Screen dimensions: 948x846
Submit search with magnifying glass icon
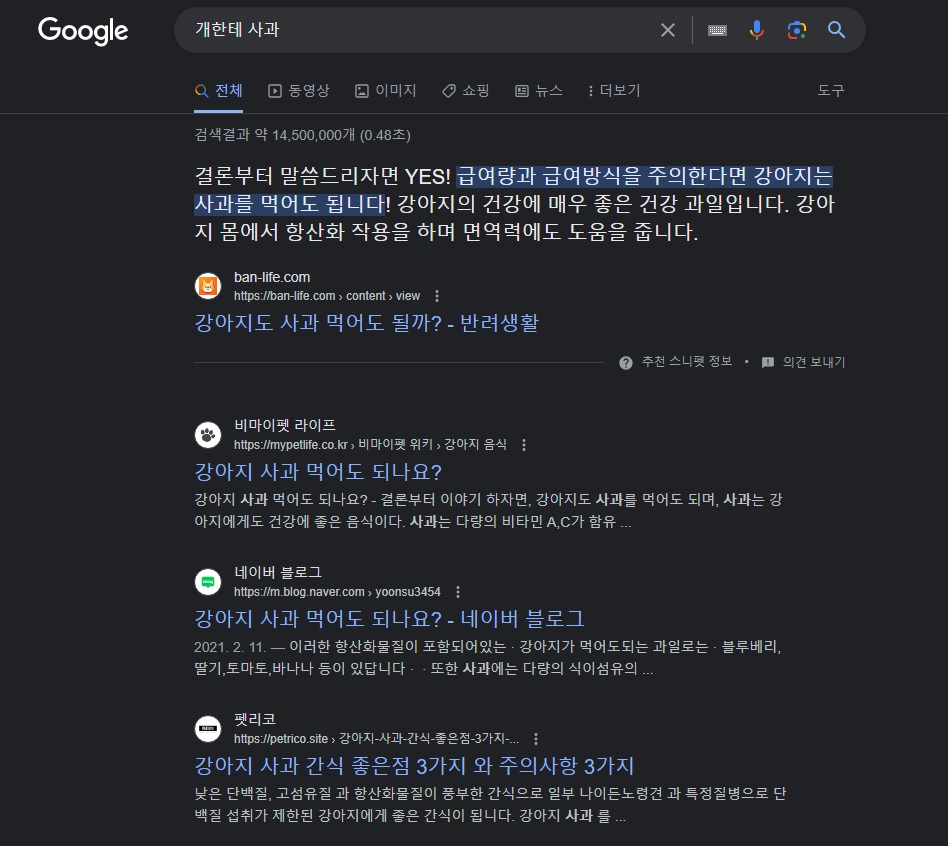click(x=836, y=30)
